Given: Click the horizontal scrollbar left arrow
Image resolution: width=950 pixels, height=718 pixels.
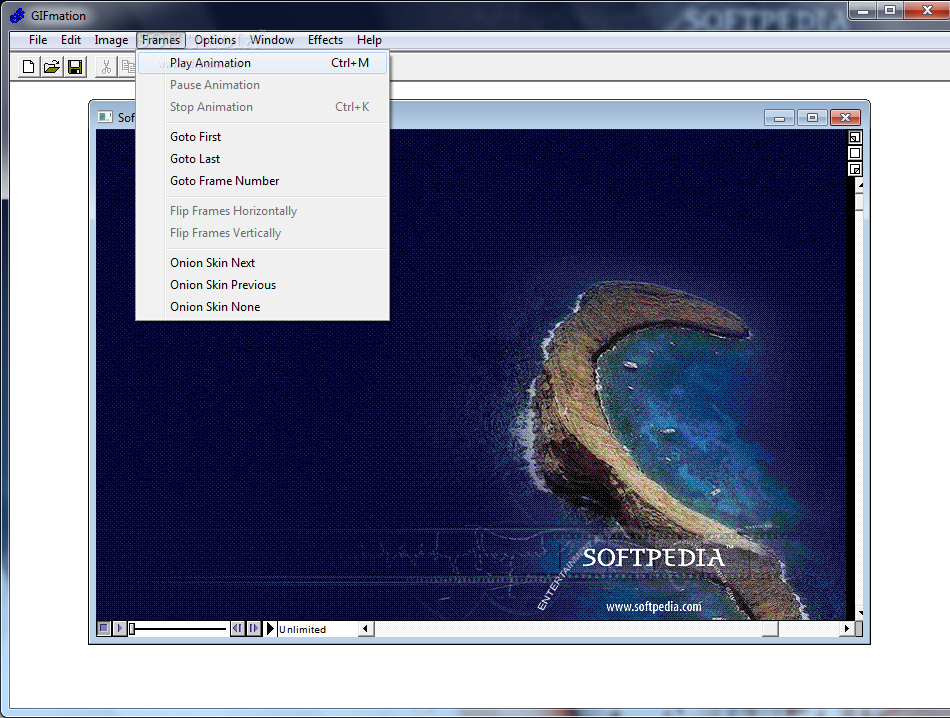Looking at the screenshot, I should (x=365, y=629).
